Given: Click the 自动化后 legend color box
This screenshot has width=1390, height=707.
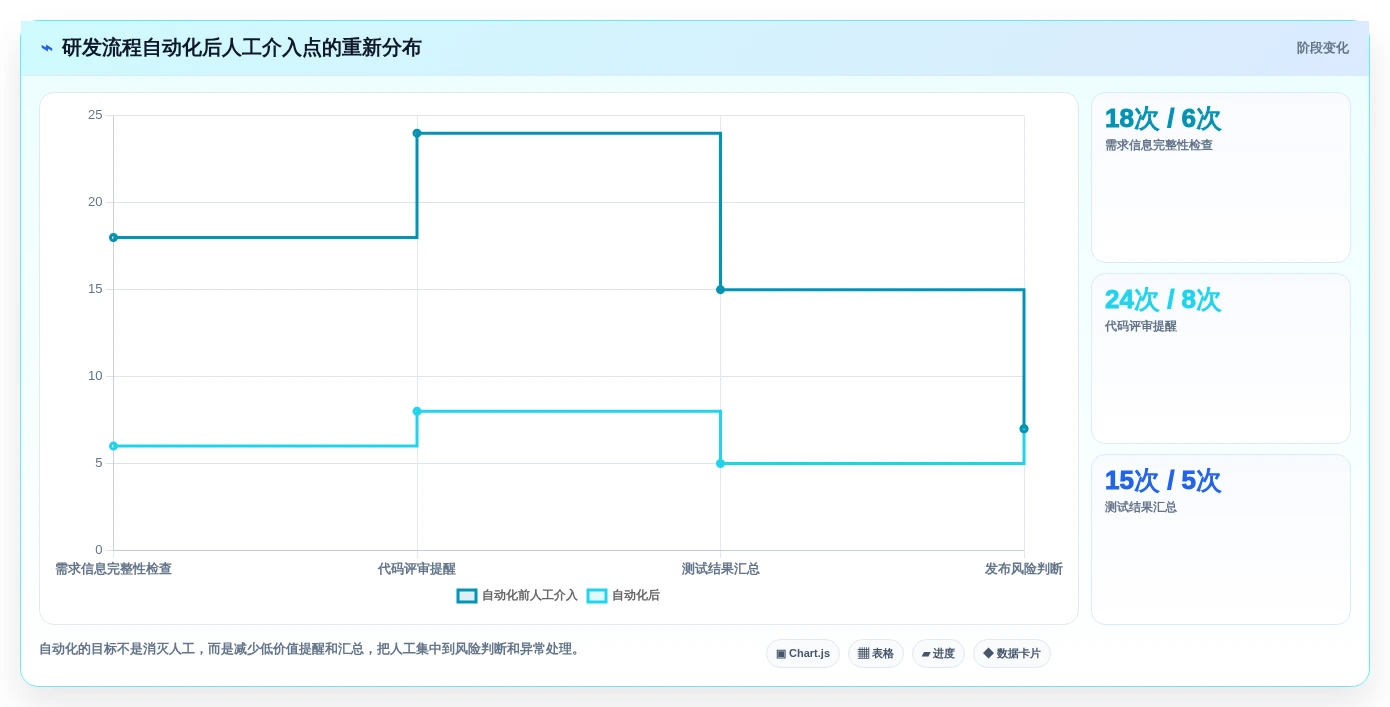Looking at the screenshot, I should tap(597, 596).
